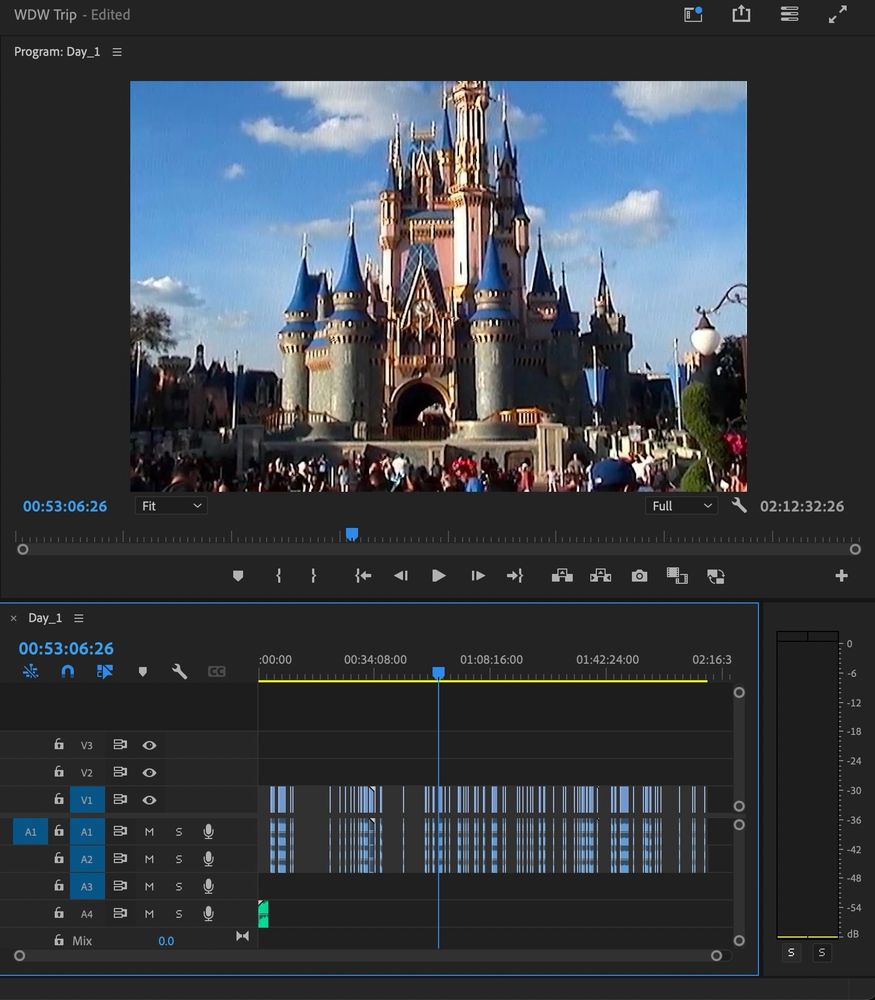875x1000 pixels.
Task: Solo the A1 audio track
Action: click(179, 832)
